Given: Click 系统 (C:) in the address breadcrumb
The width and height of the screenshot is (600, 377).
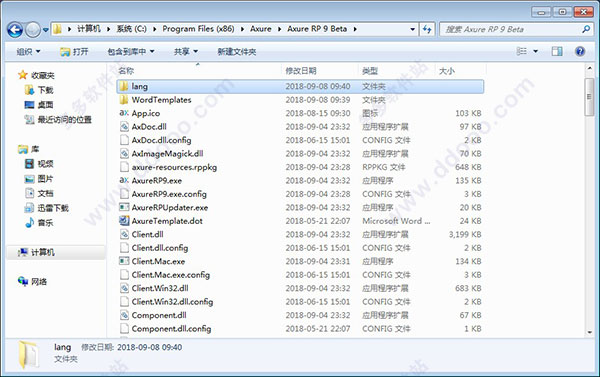Looking at the screenshot, I should pyautogui.click(x=131, y=29).
